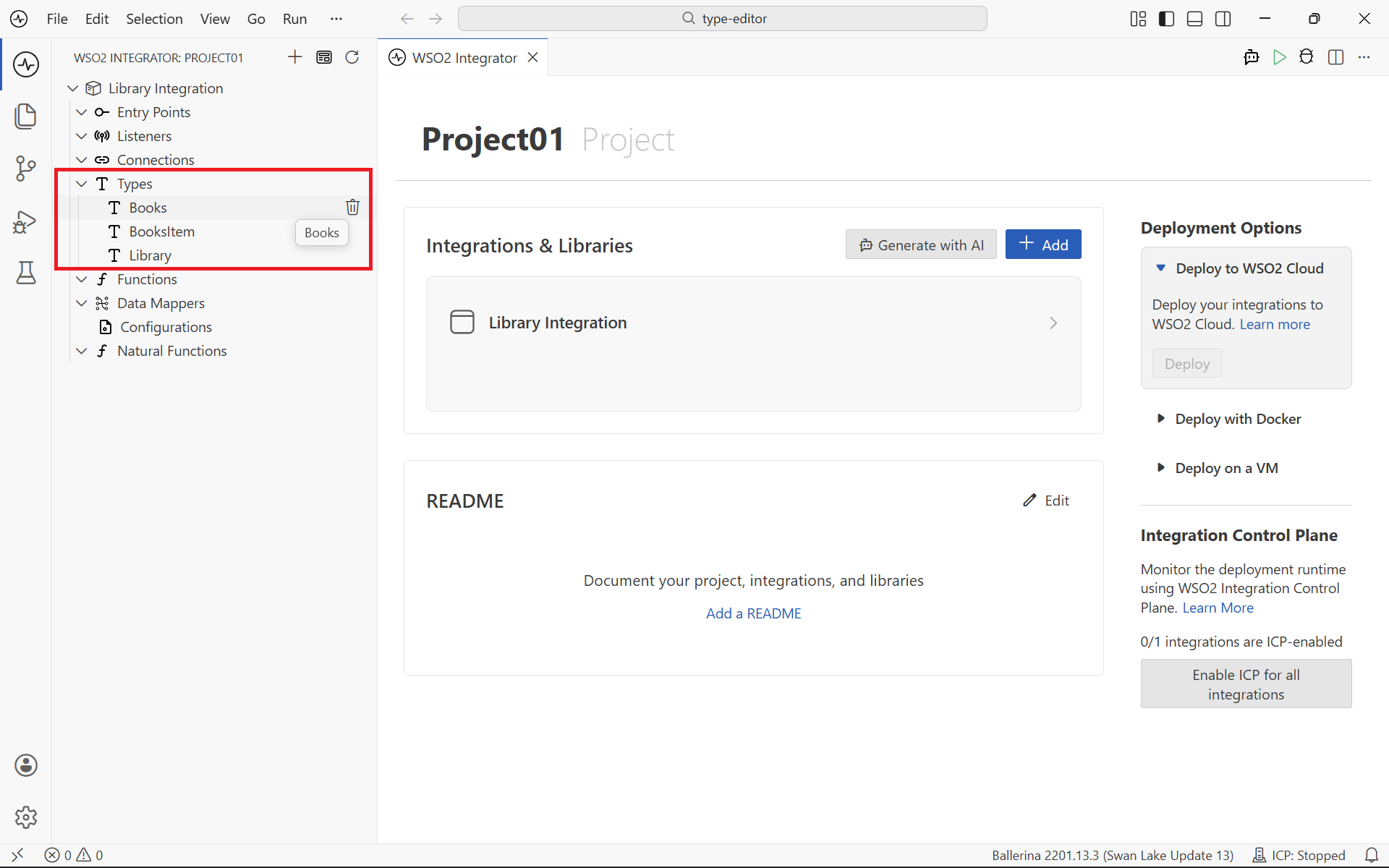Toggle the secondary side bar

pos(1223,19)
